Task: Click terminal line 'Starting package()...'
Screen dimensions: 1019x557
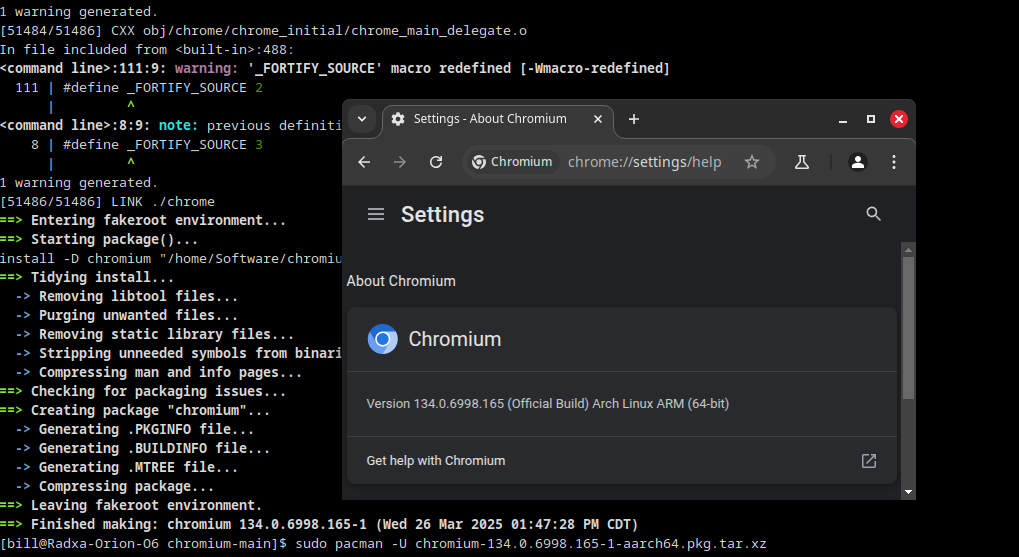Action: (99, 239)
